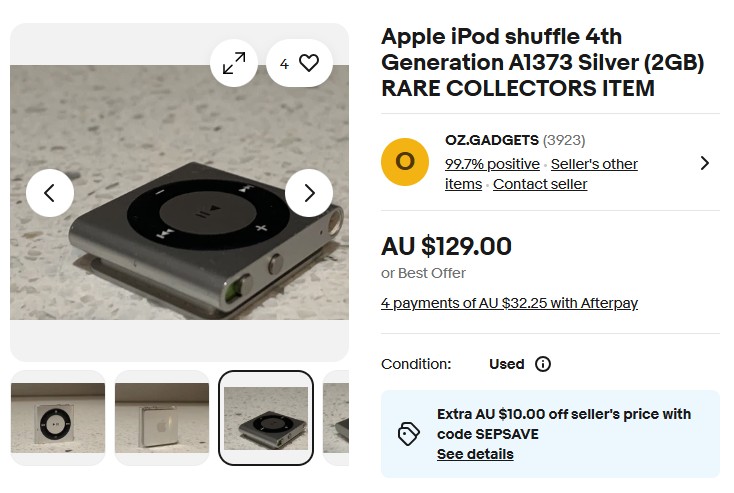Open the OZ.GADGETS seller profile name
Viewport: 734px width, 493px height.
point(491,140)
